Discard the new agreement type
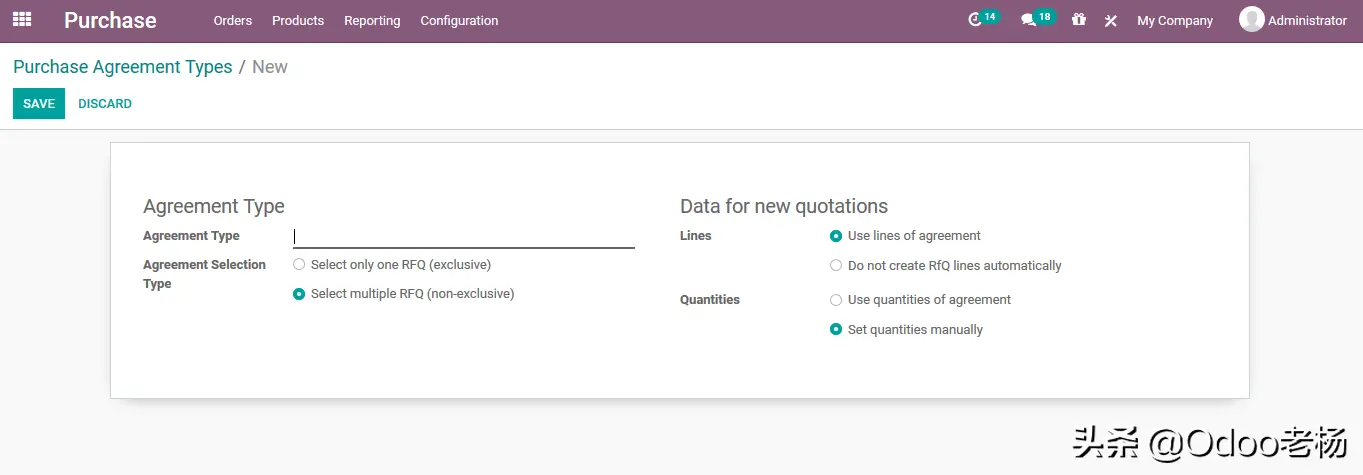The width and height of the screenshot is (1363, 475). [x=105, y=104]
